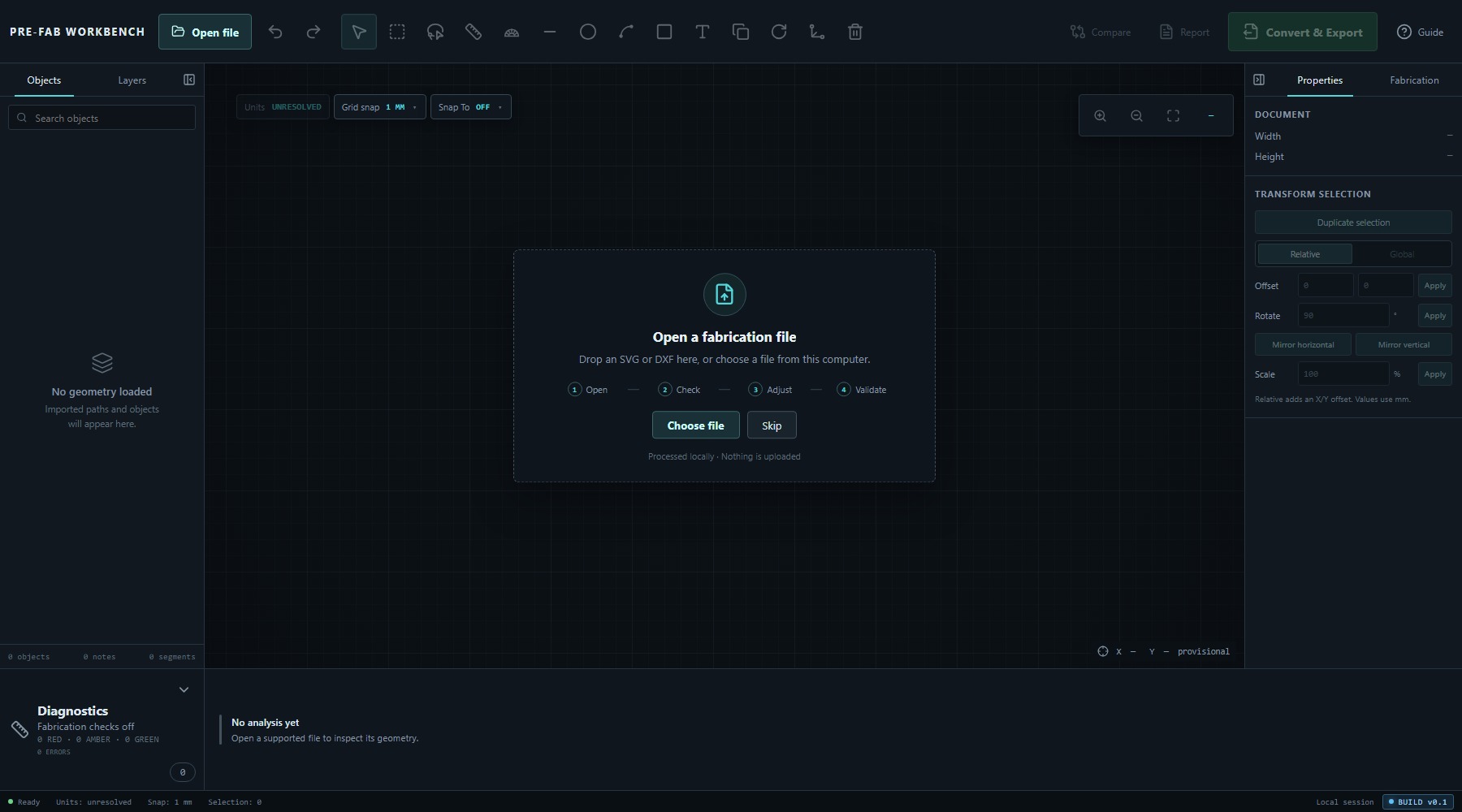Screen dimensions: 1462x812
Task: Click the trash delete icon
Action: [855, 32]
